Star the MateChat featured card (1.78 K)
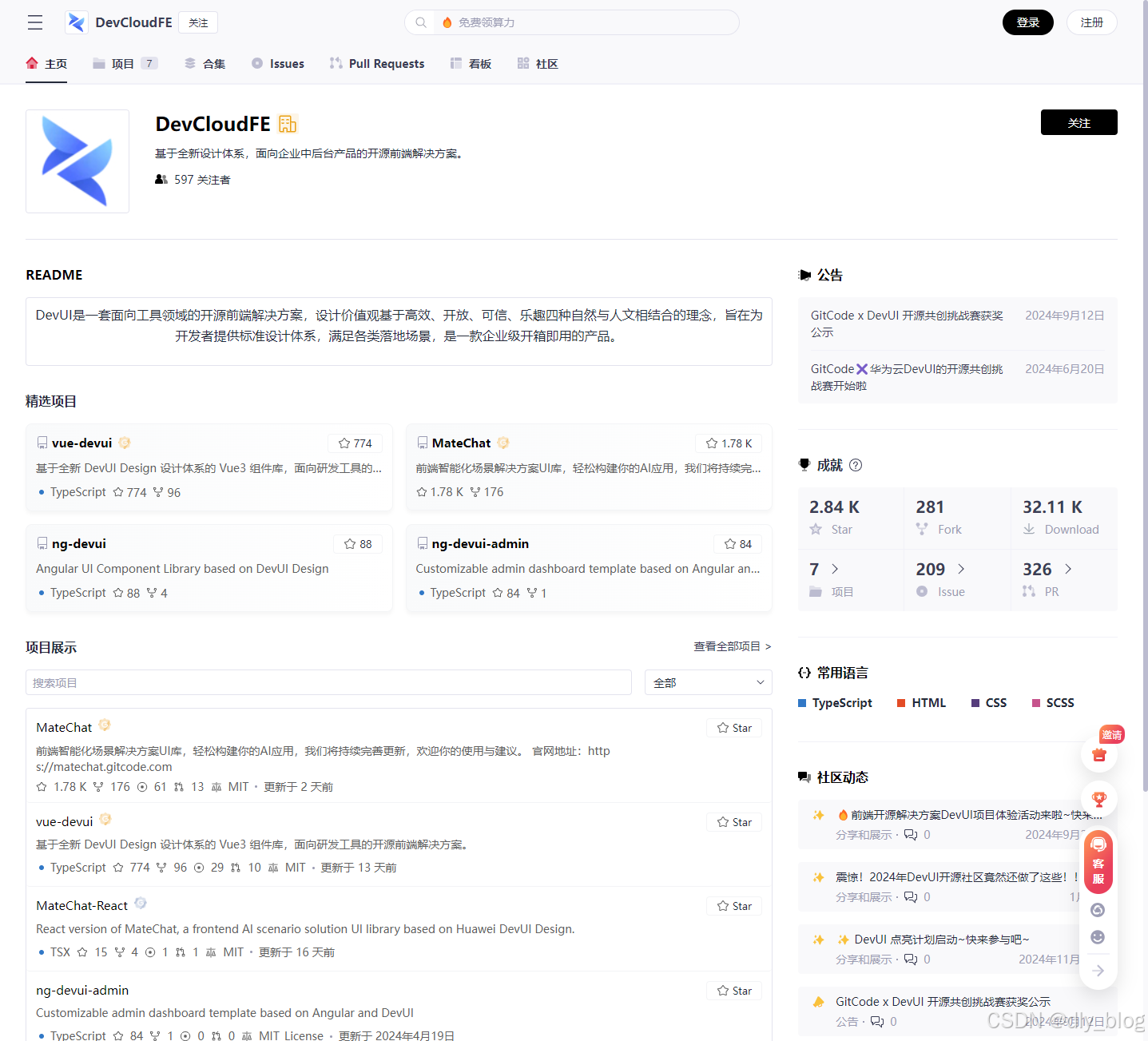 tap(729, 443)
